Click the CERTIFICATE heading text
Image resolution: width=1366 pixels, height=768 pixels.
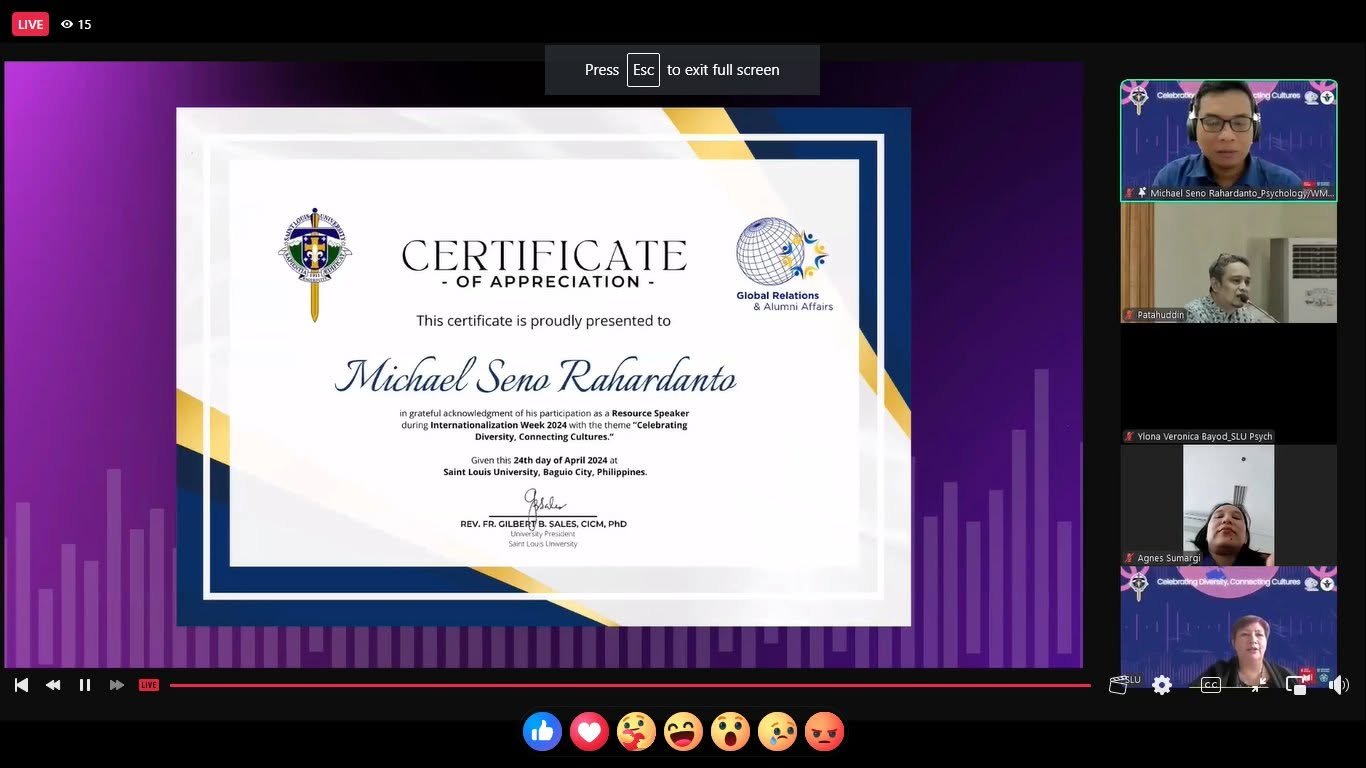coord(544,256)
